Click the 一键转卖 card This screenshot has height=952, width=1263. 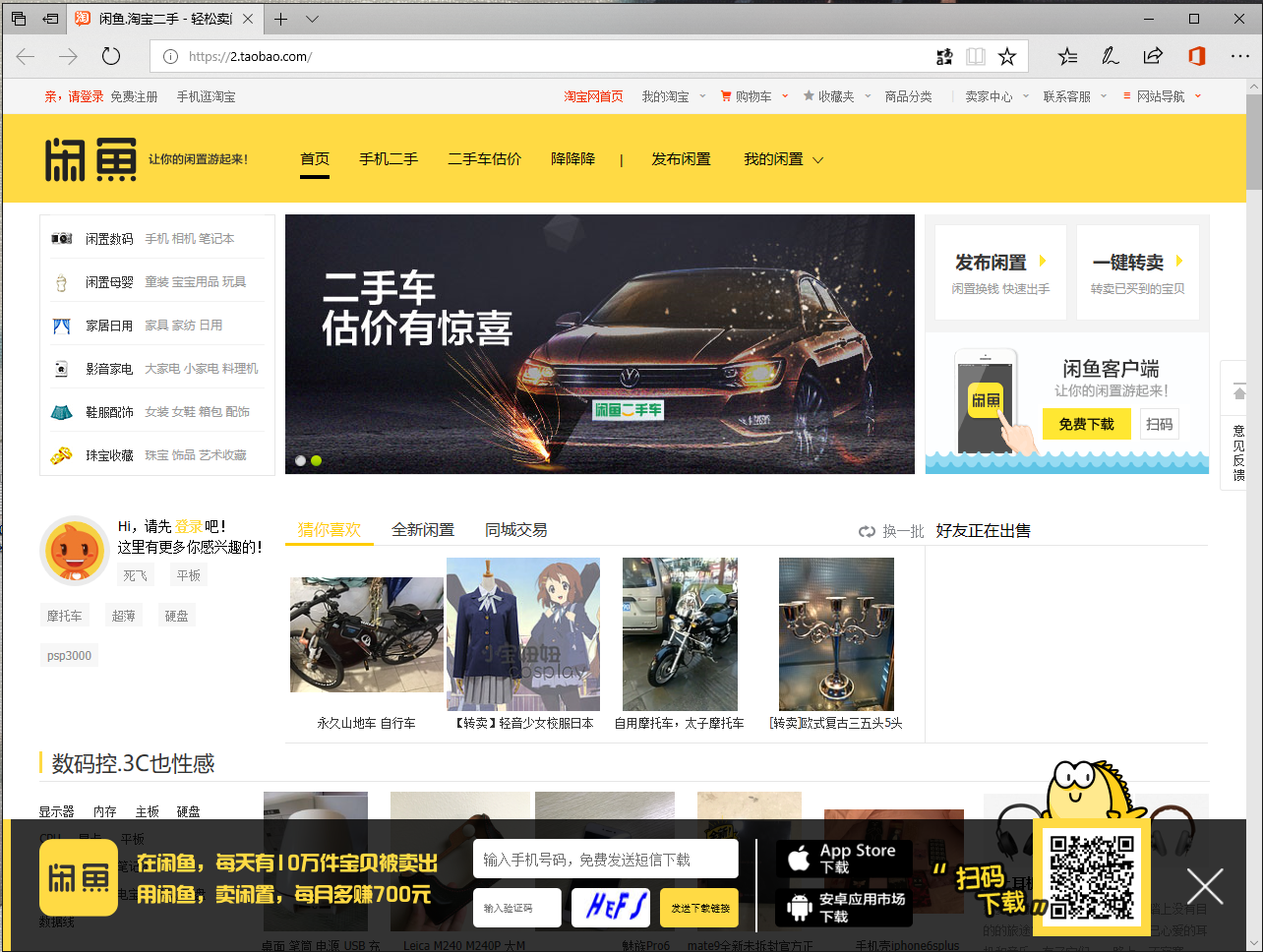(x=1138, y=272)
